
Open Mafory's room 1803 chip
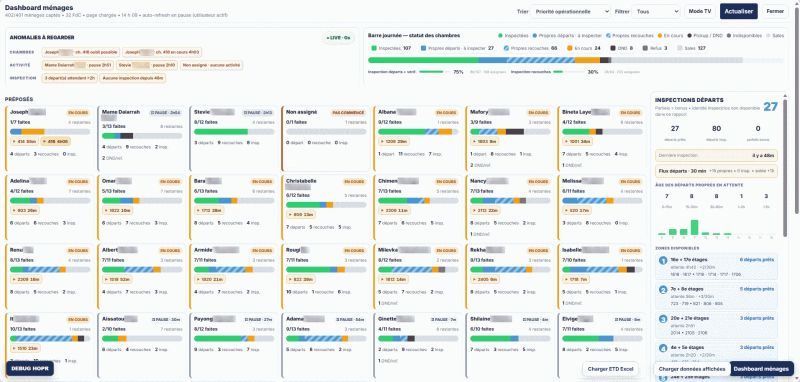(484, 141)
